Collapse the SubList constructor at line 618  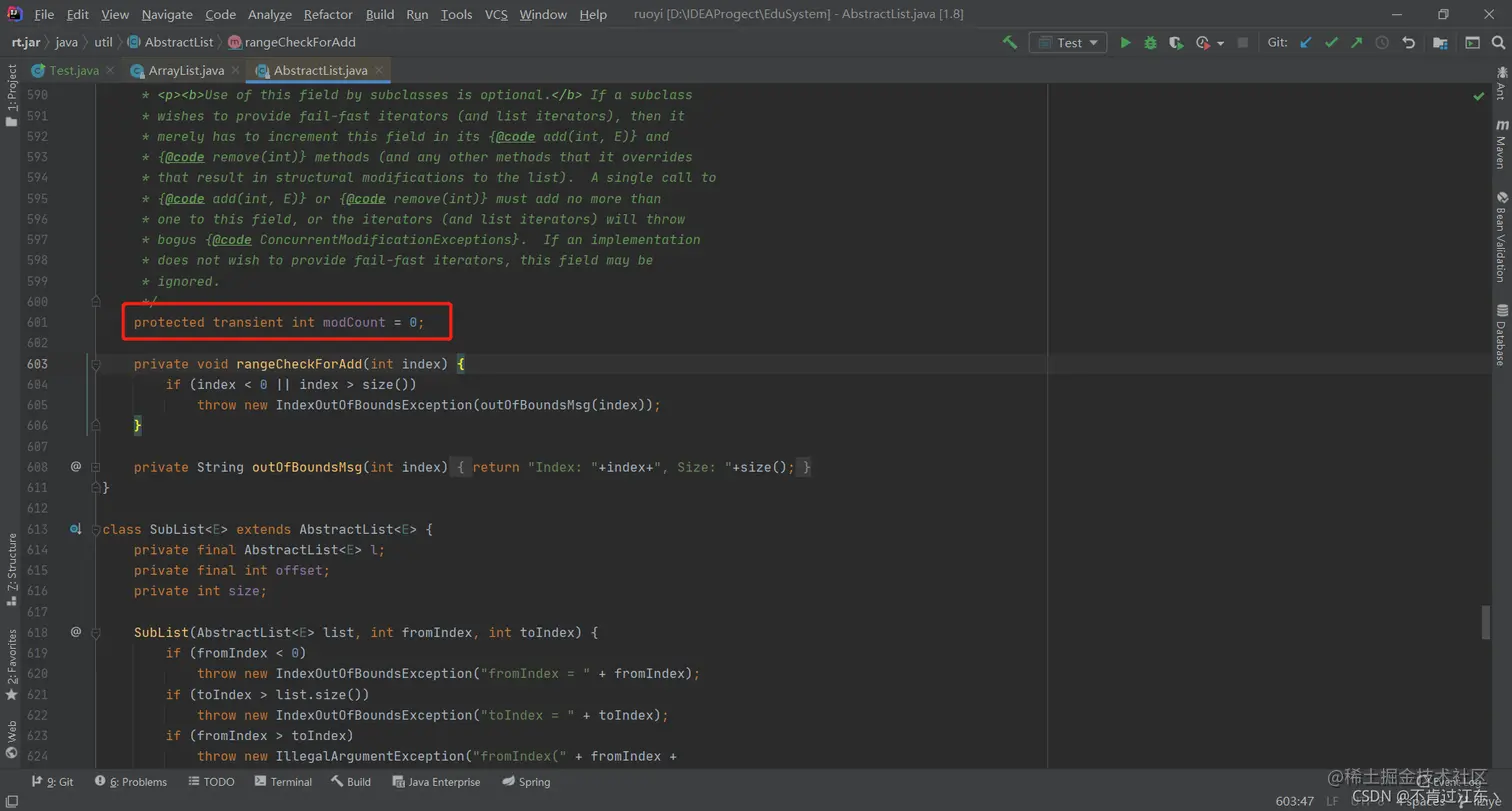click(96, 632)
